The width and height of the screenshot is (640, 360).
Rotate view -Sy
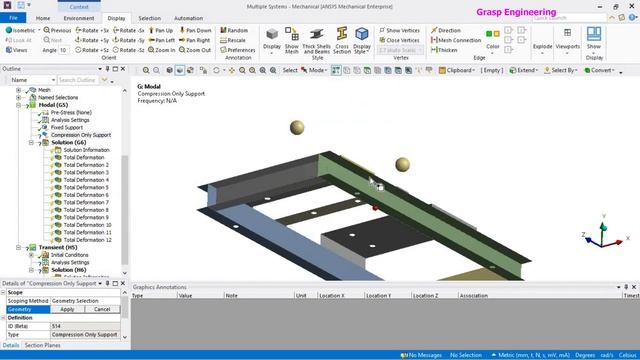(x=129, y=40)
